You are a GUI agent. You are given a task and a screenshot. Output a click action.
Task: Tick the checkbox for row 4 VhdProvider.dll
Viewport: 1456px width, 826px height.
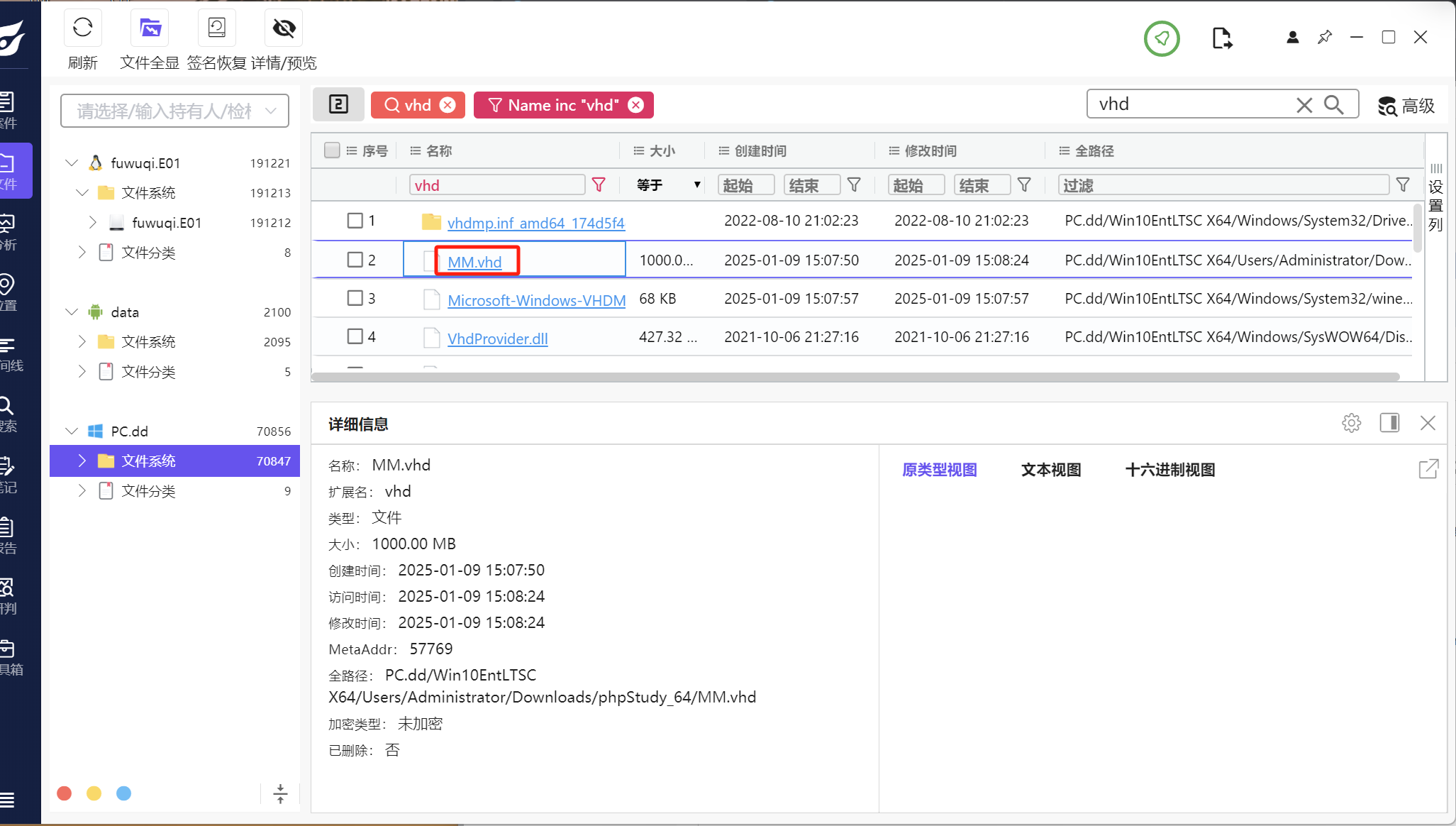tap(355, 336)
